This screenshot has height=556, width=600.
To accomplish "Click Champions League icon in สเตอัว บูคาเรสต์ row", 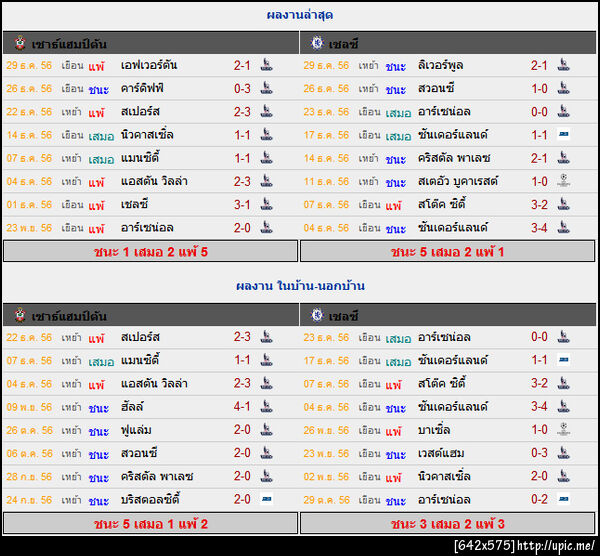I will (563, 181).
